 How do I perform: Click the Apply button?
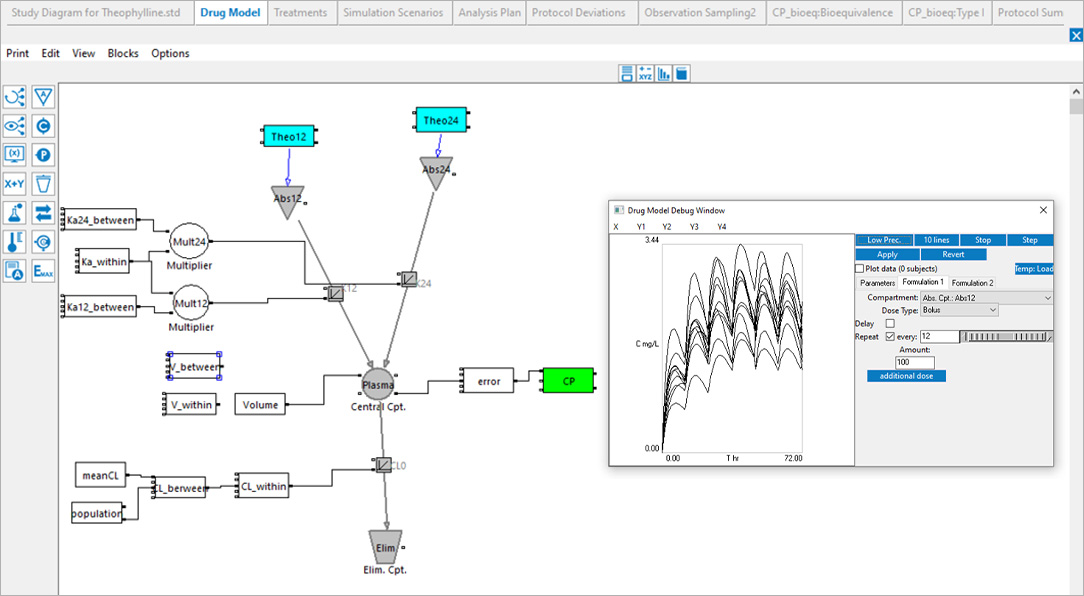tap(888, 254)
